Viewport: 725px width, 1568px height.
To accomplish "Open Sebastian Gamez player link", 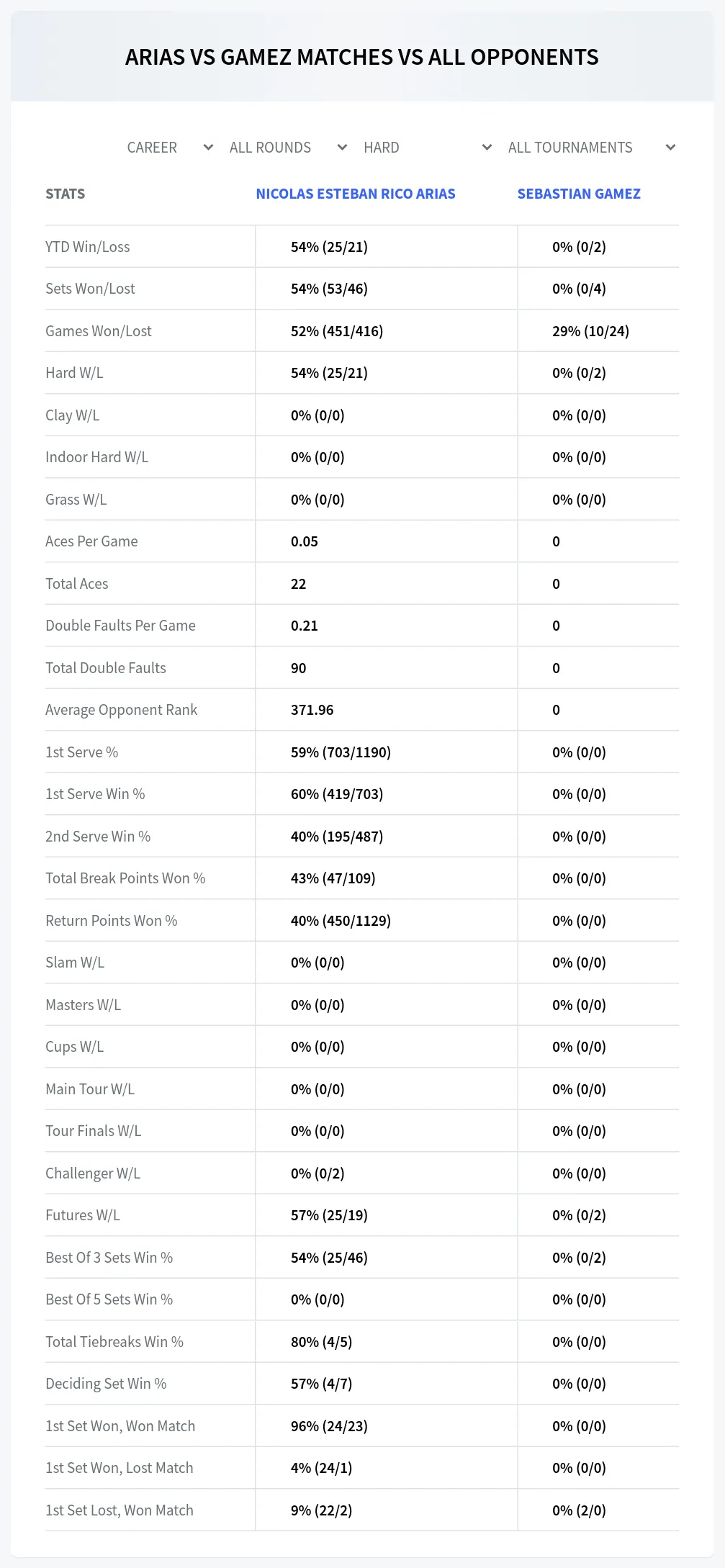I will (x=579, y=194).
